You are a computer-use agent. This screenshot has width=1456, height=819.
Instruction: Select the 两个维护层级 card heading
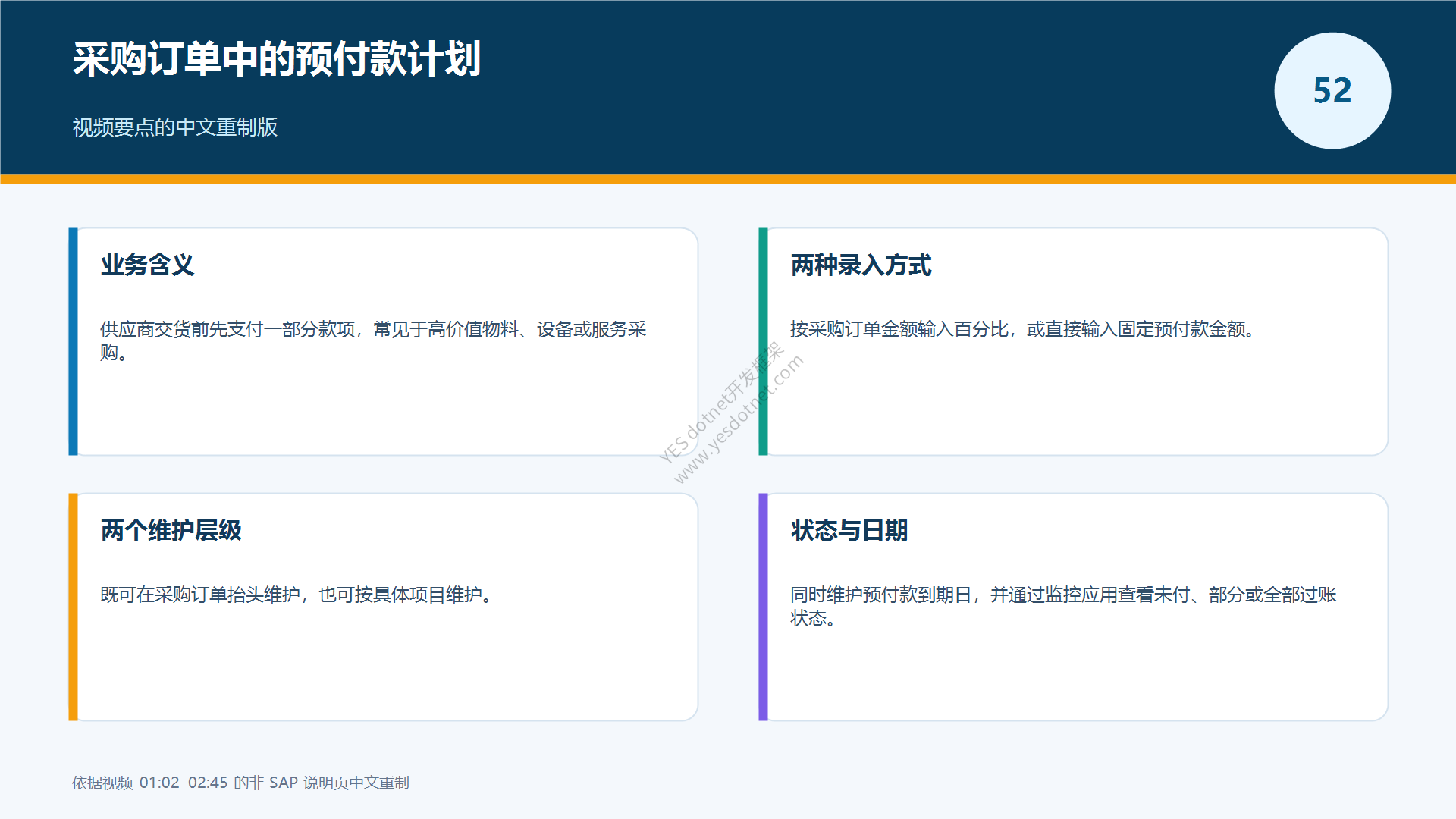pos(171,530)
